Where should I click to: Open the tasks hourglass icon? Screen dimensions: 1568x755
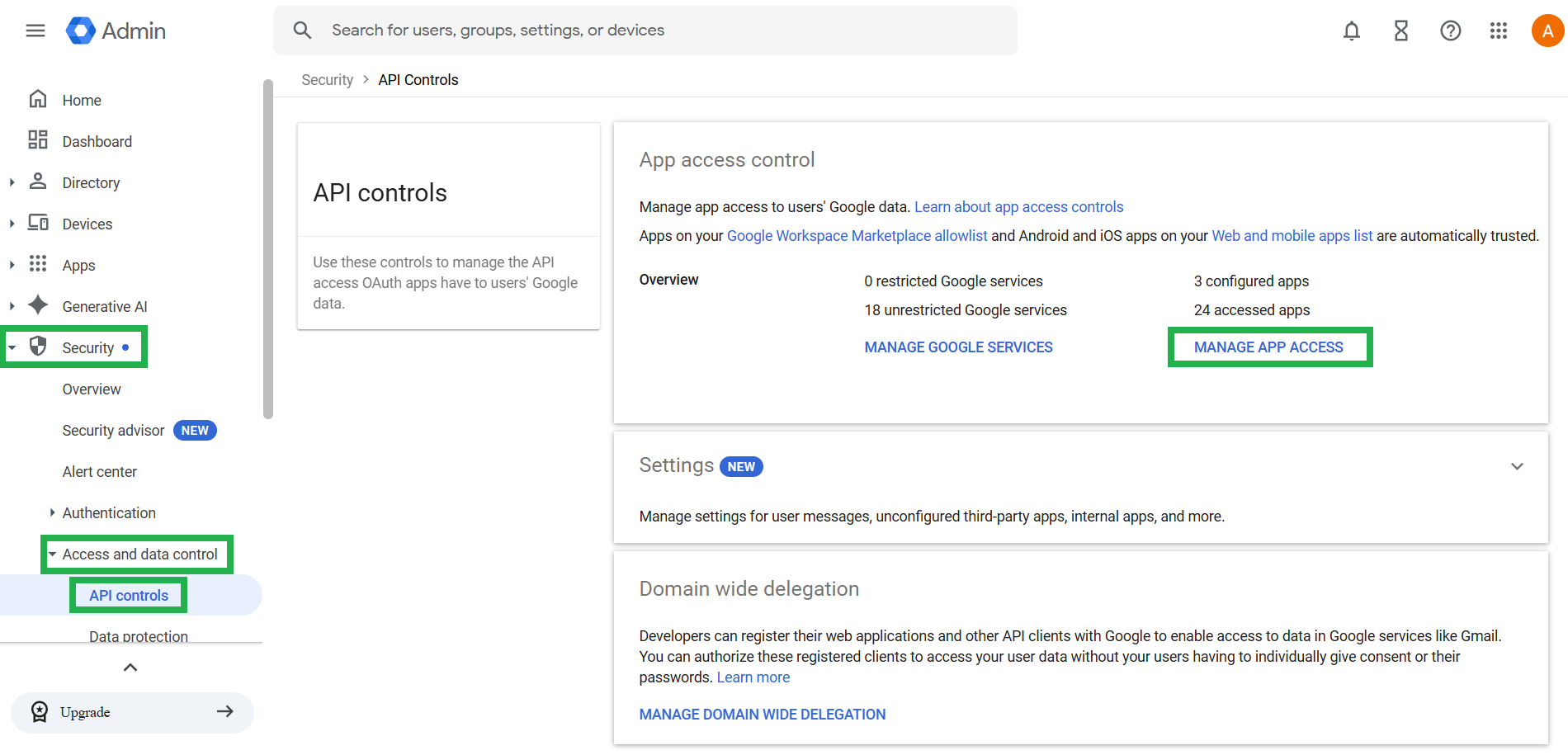pos(1401,31)
